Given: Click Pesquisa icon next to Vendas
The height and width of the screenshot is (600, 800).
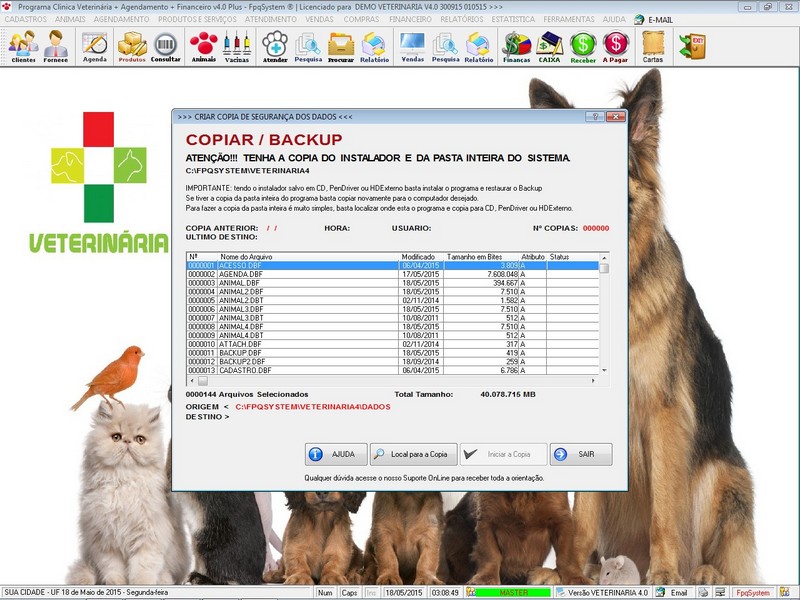Looking at the screenshot, I should click(x=445, y=47).
